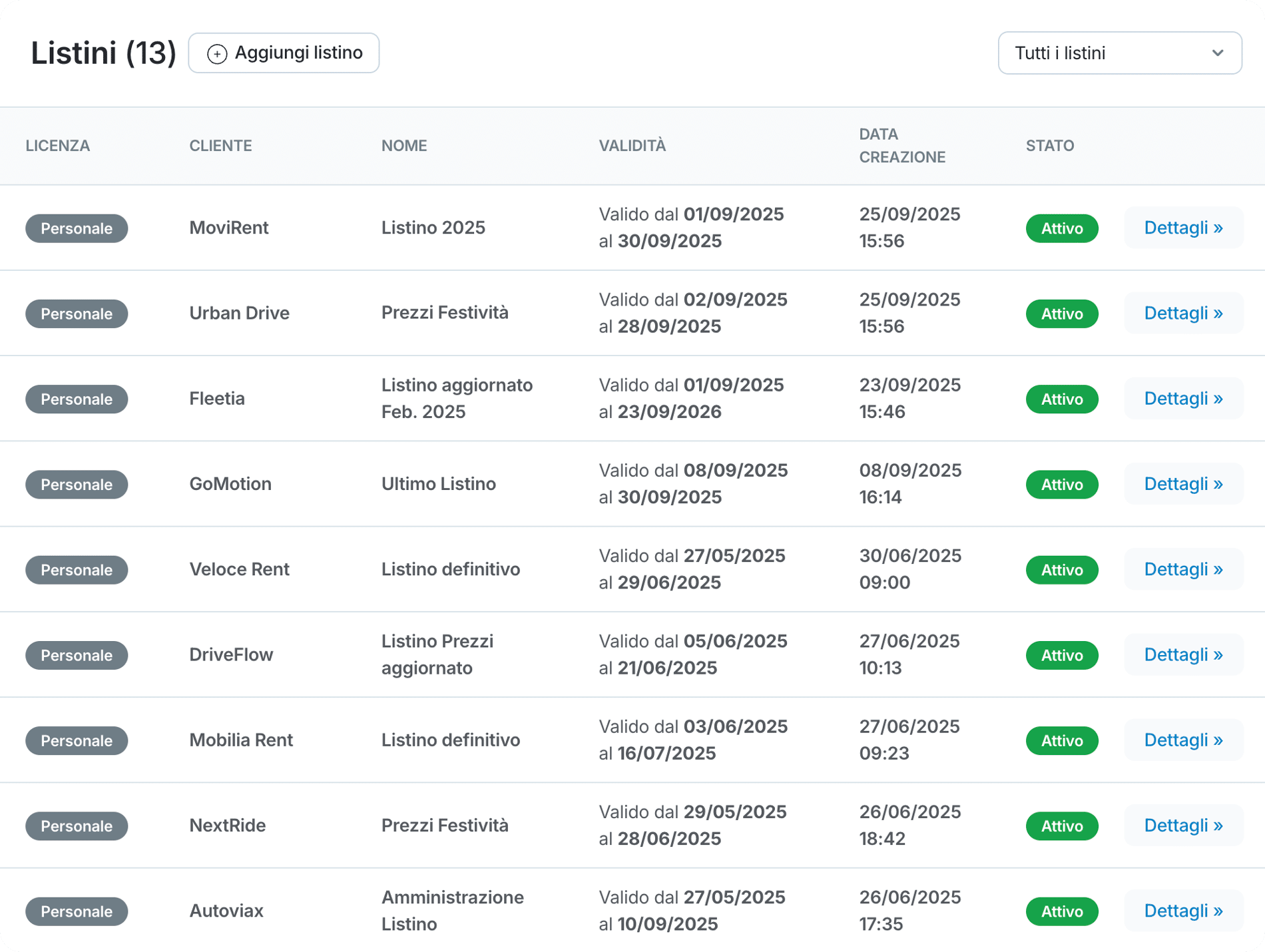Open Dettagli for Urban Drive
Viewport: 1265px width, 952px height.
pos(1183,314)
